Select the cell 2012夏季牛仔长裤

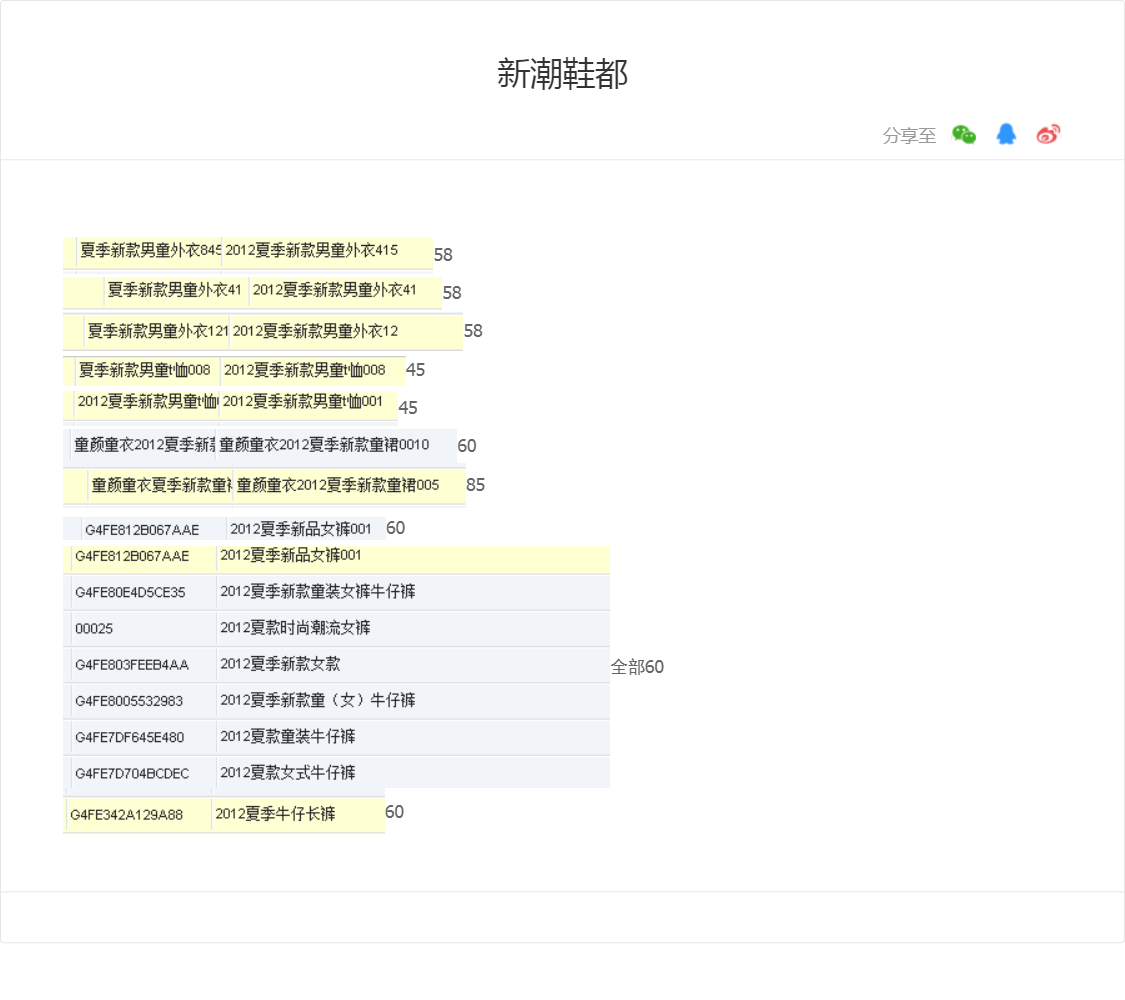click(x=276, y=814)
